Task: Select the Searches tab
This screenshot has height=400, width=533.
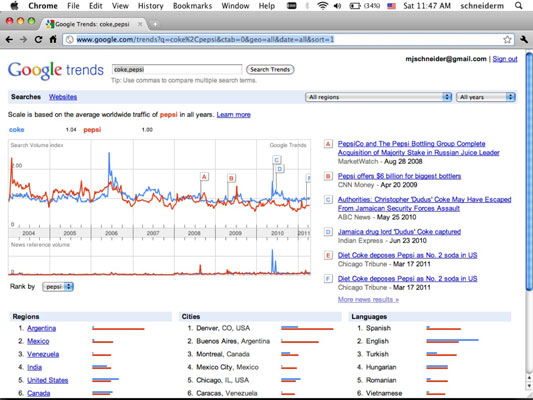Action: click(x=26, y=97)
